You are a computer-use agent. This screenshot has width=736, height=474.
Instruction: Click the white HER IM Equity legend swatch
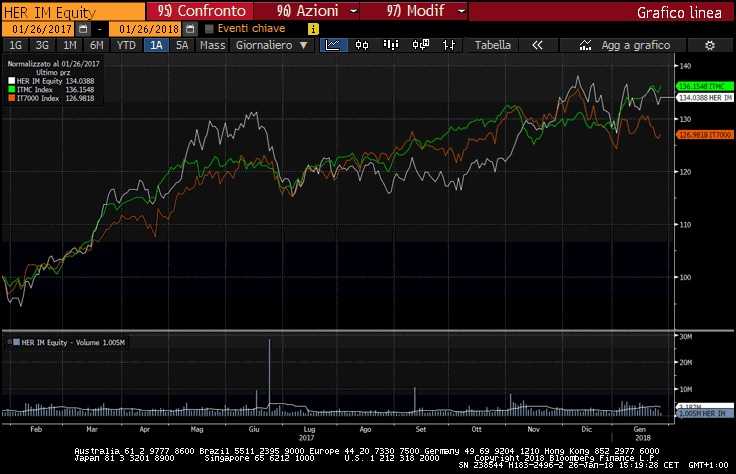(12, 81)
